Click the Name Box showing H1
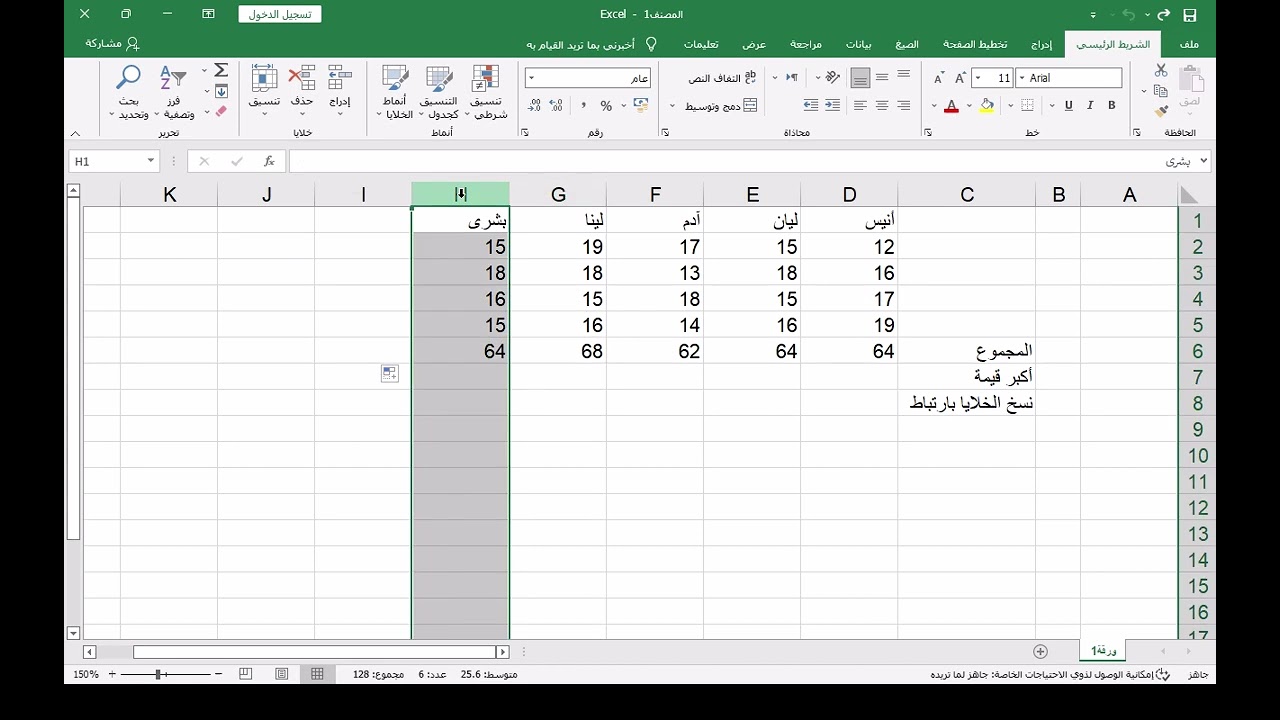1280x720 pixels. pyautogui.click(x=114, y=161)
